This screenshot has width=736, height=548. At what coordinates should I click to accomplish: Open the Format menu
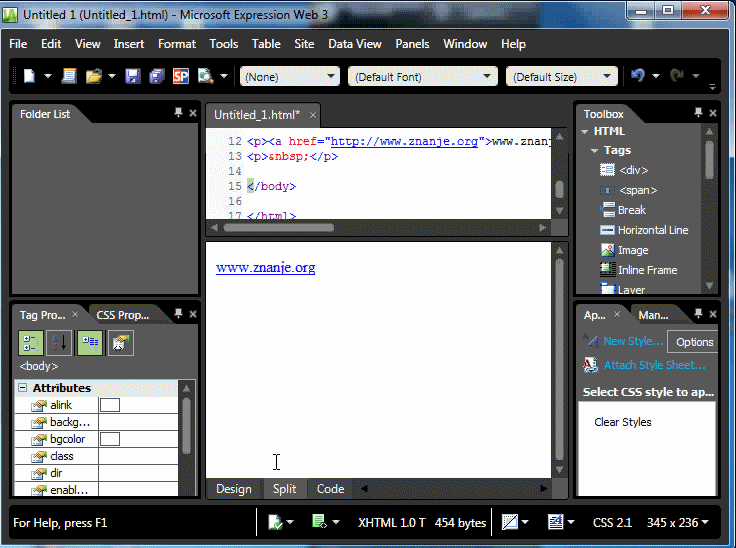(177, 44)
